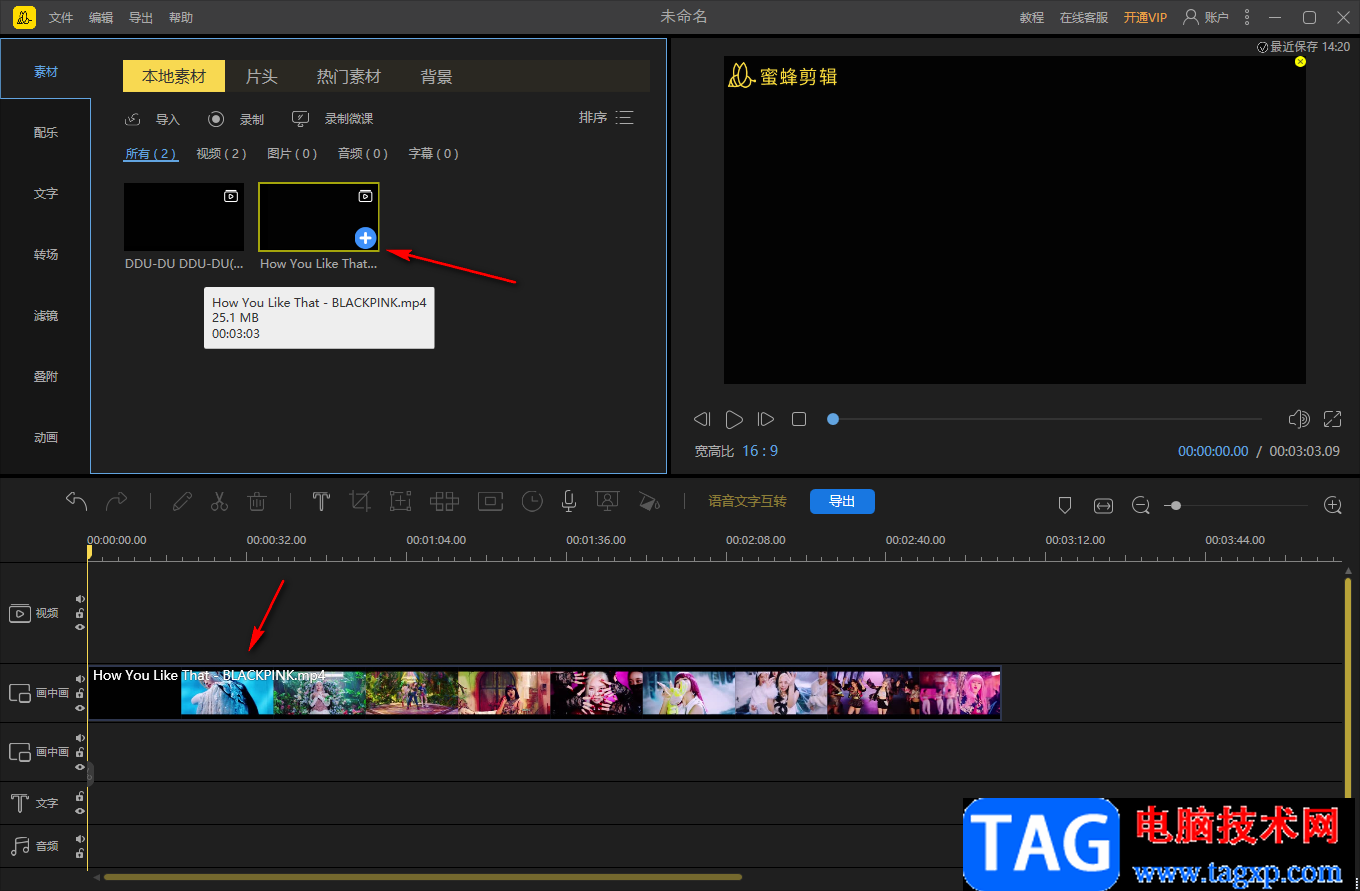Image resolution: width=1360 pixels, height=891 pixels.
Task: Open 语音文字互转 speech-text conversion
Action: click(x=747, y=501)
